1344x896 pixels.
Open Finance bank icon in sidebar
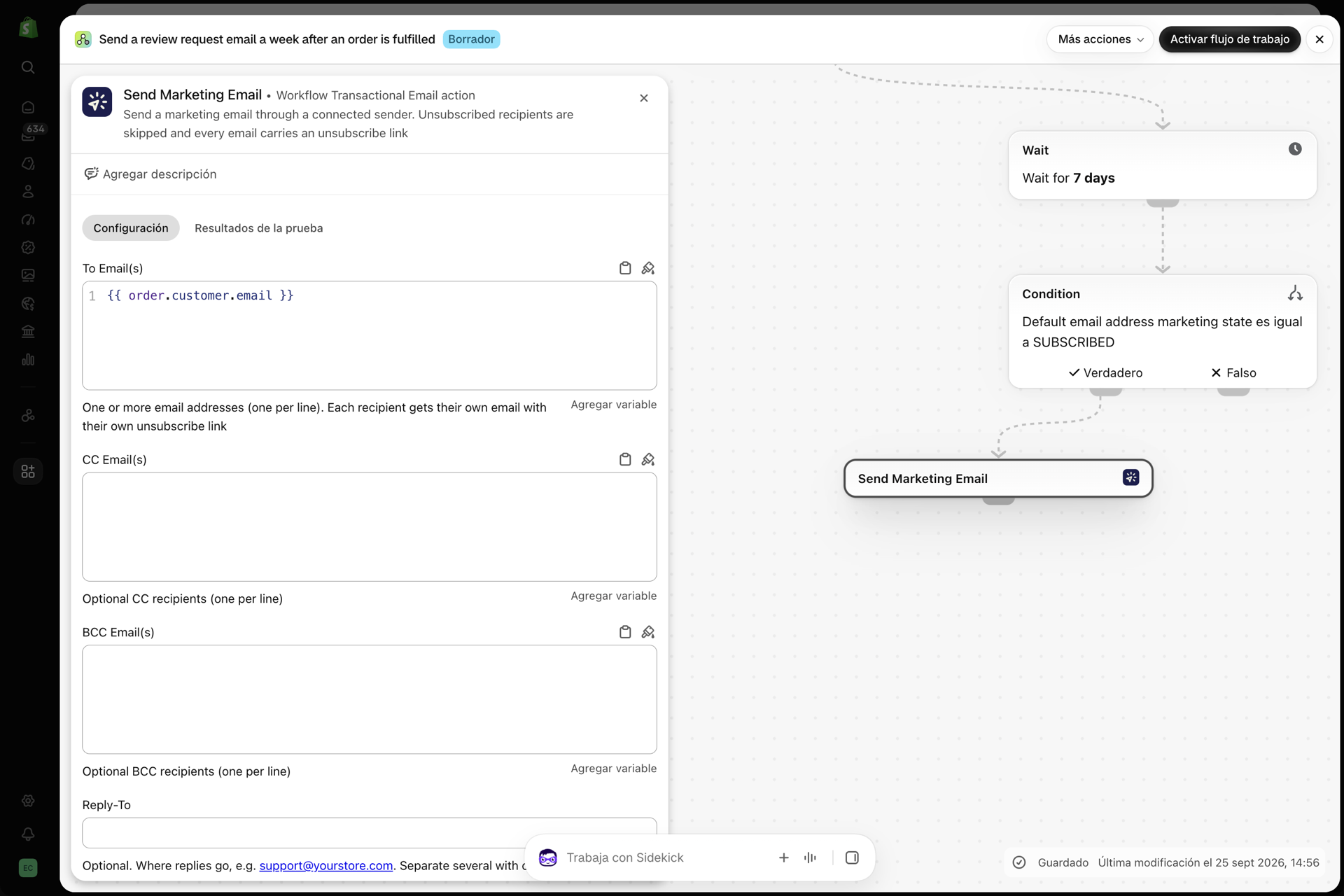pyautogui.click(x=28, y=331)
